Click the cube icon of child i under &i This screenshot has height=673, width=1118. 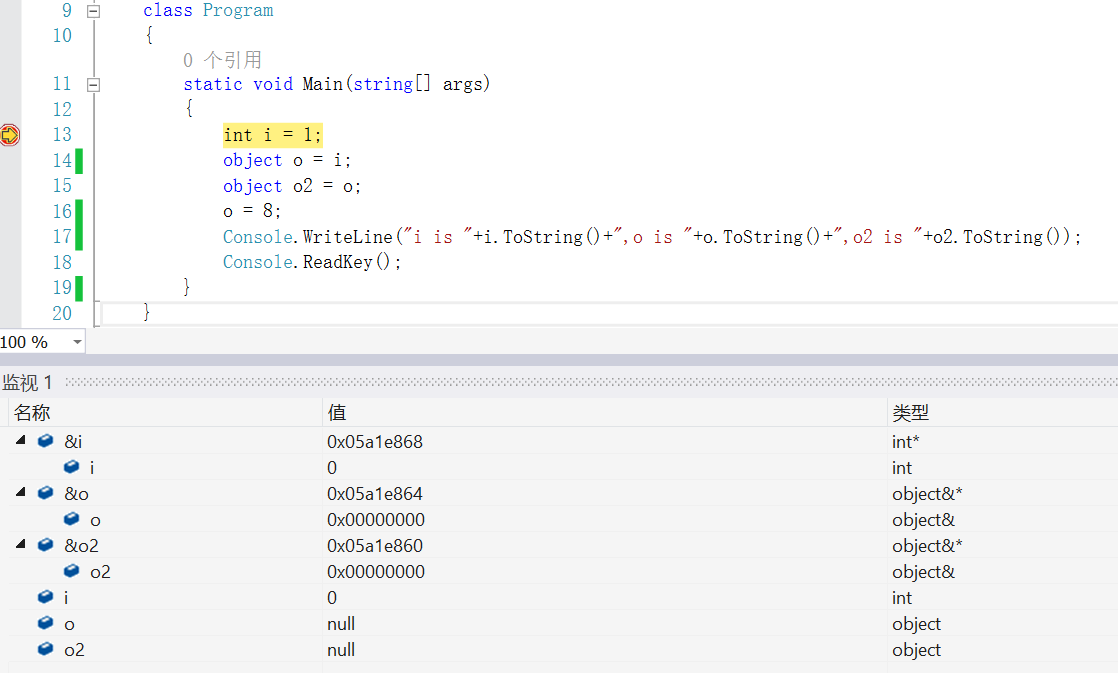71,467
